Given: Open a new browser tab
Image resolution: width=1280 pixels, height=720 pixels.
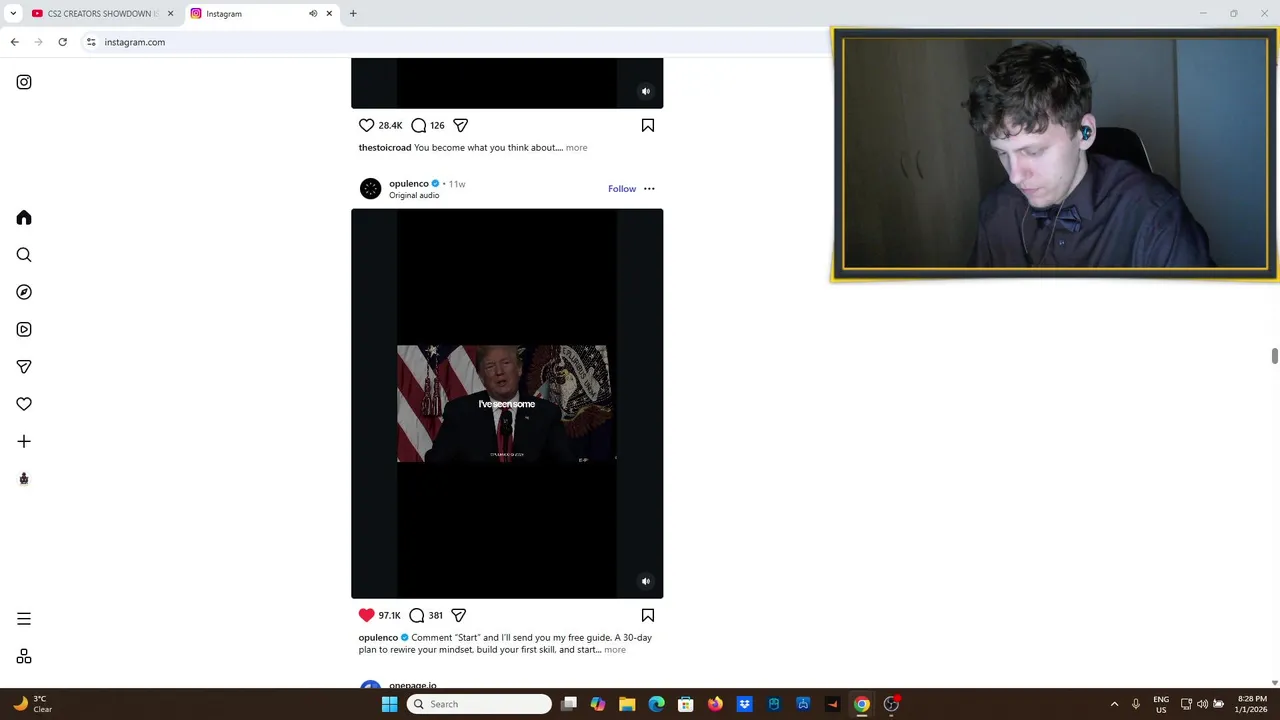Looking at the screenshot, I should coord(353,14).
